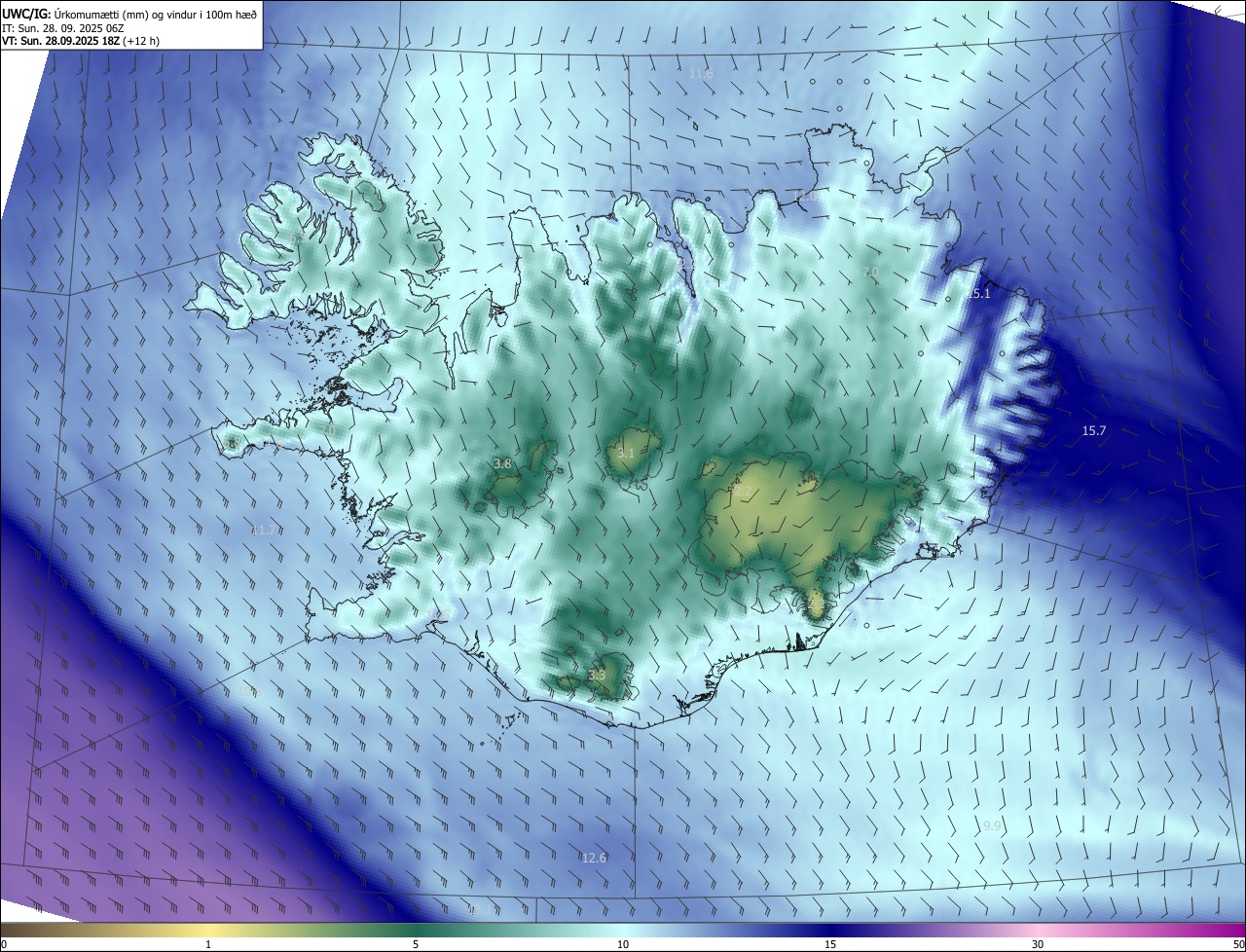Click the 6.3 value in the Westfjords
Viewport: 1246px width, 952px height.
[x=296, y=238]
